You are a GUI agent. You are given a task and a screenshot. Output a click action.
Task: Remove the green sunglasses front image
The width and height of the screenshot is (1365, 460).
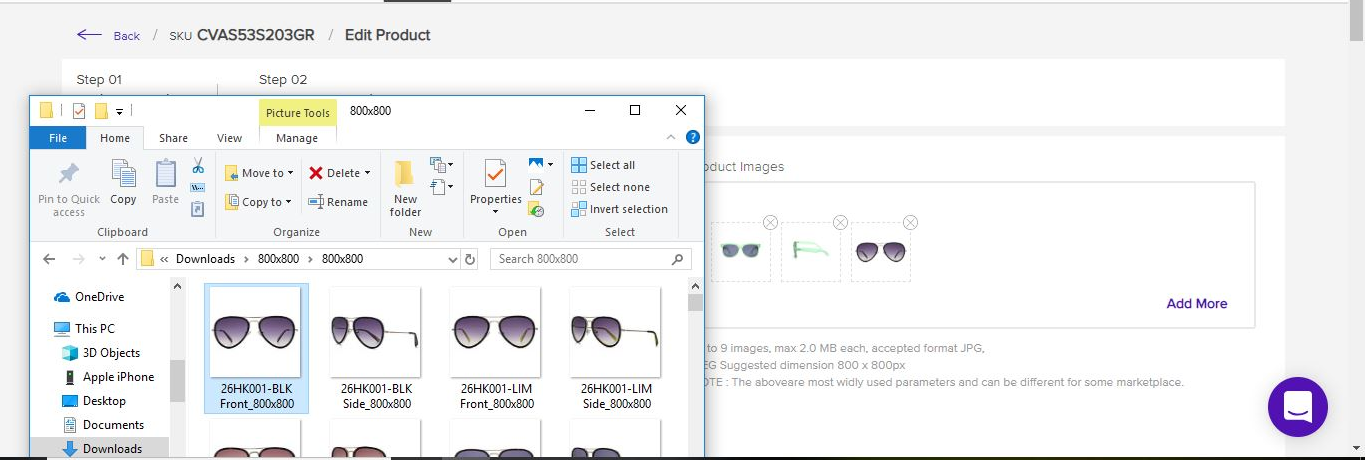[x=770, y=222]
